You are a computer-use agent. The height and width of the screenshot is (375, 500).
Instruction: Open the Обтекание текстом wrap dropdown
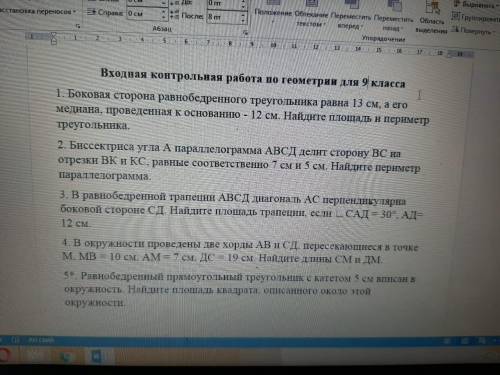(311, 13)
